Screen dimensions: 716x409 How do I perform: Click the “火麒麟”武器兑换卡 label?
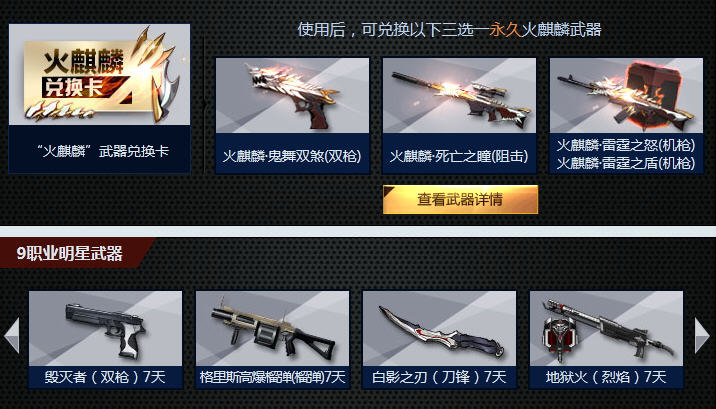tap(102, 151)
